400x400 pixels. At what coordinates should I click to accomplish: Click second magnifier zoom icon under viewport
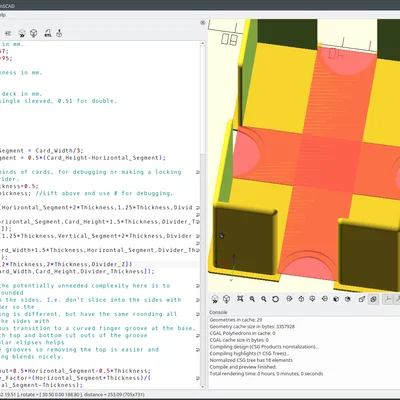point(264,299)
